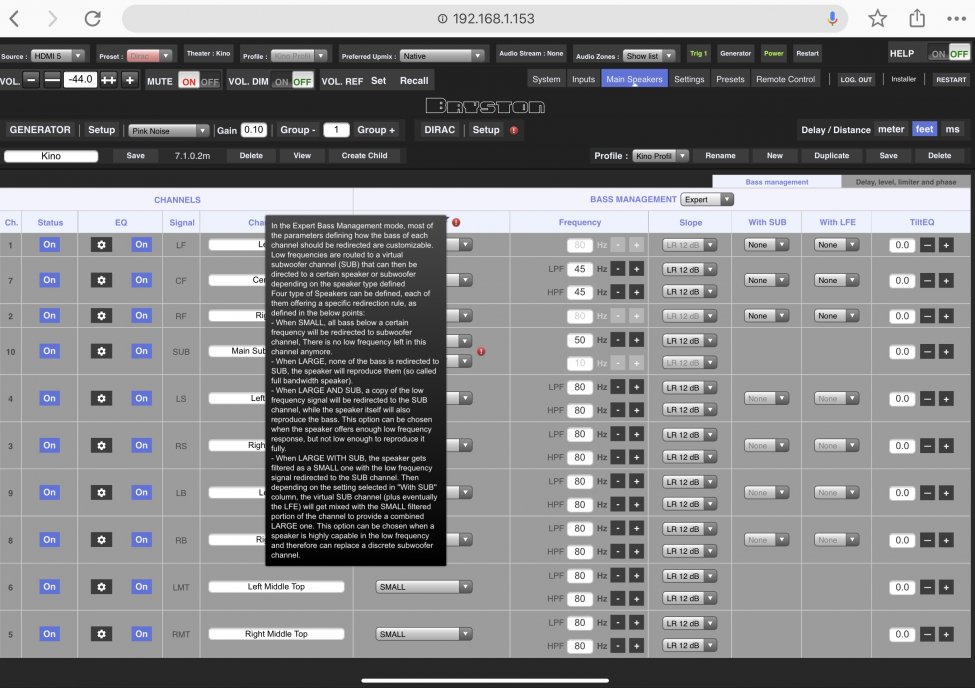Open EQ gear settings for SUB channel

[100, 351]
